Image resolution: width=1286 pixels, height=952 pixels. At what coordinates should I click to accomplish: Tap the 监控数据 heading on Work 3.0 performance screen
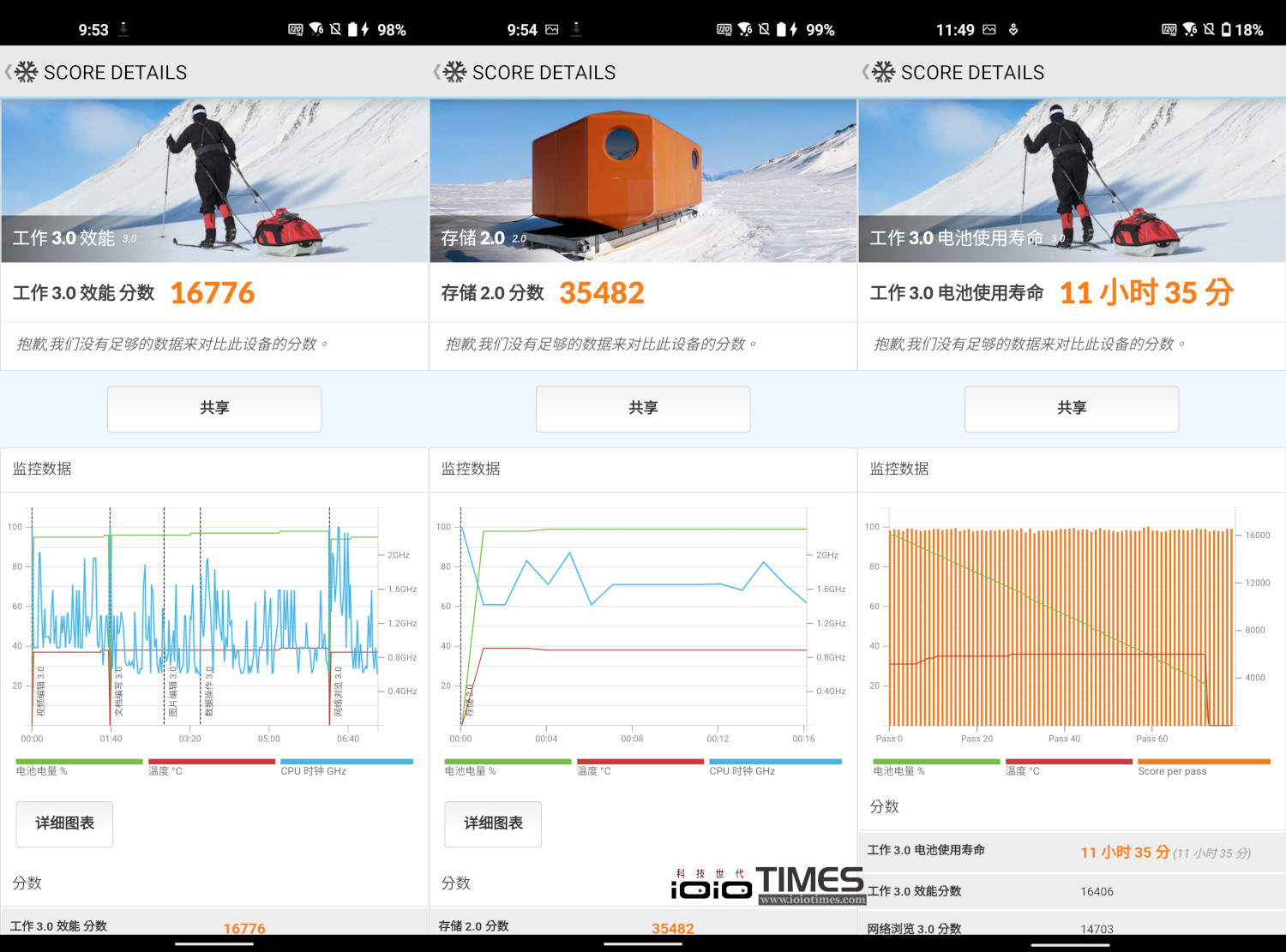pos(42,469)
